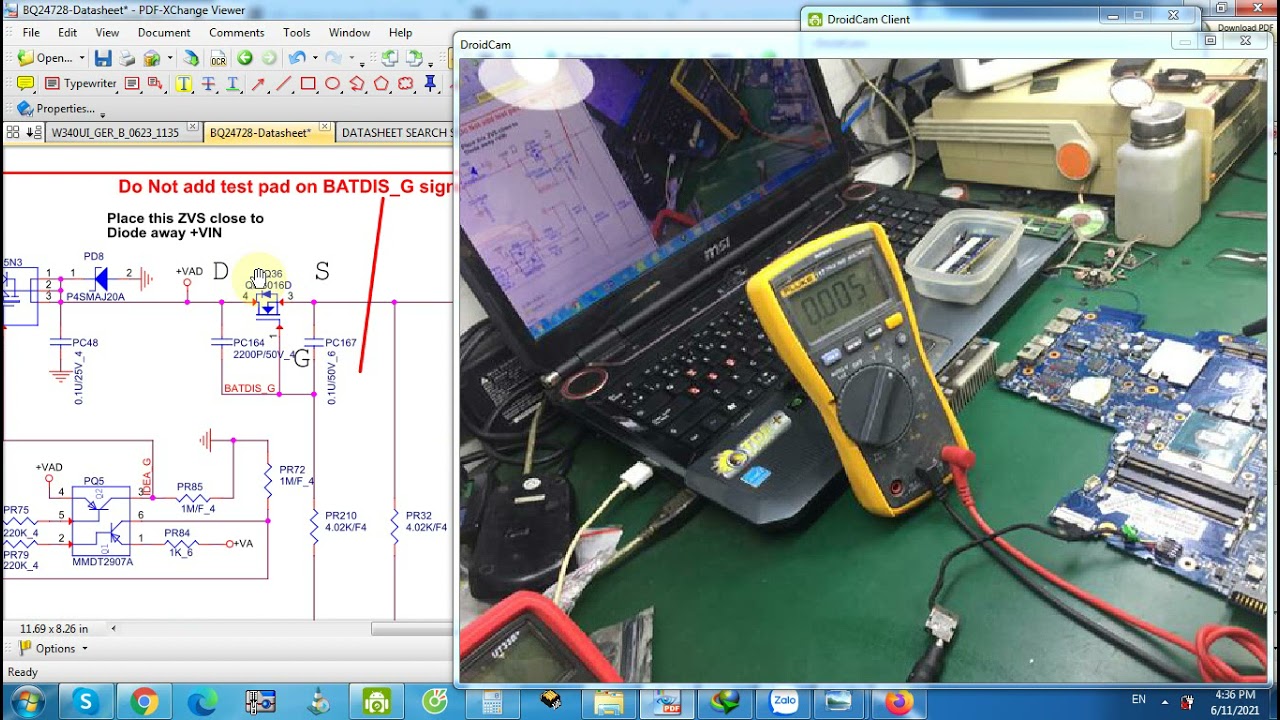The height and width of the screenshot is (720, 1280).
Task: Undo the last action
Action: point(297,58)
